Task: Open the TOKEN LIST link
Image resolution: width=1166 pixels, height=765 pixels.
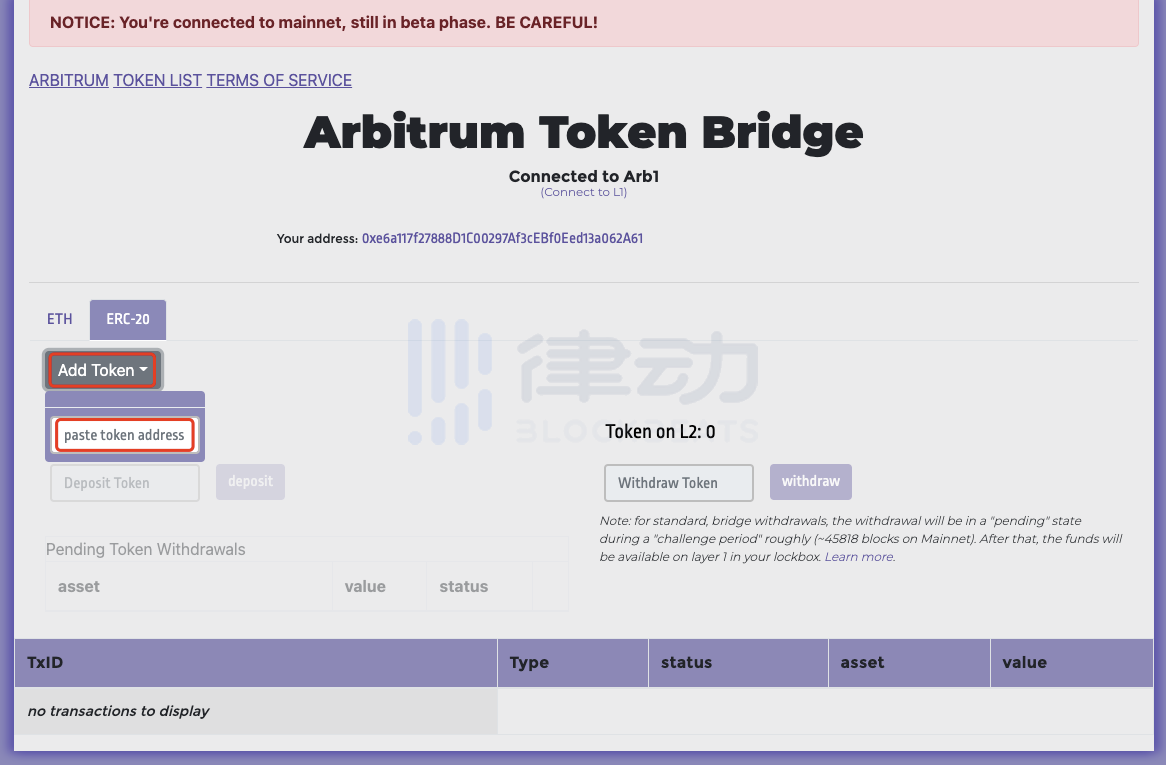Action: click(157, 80)
